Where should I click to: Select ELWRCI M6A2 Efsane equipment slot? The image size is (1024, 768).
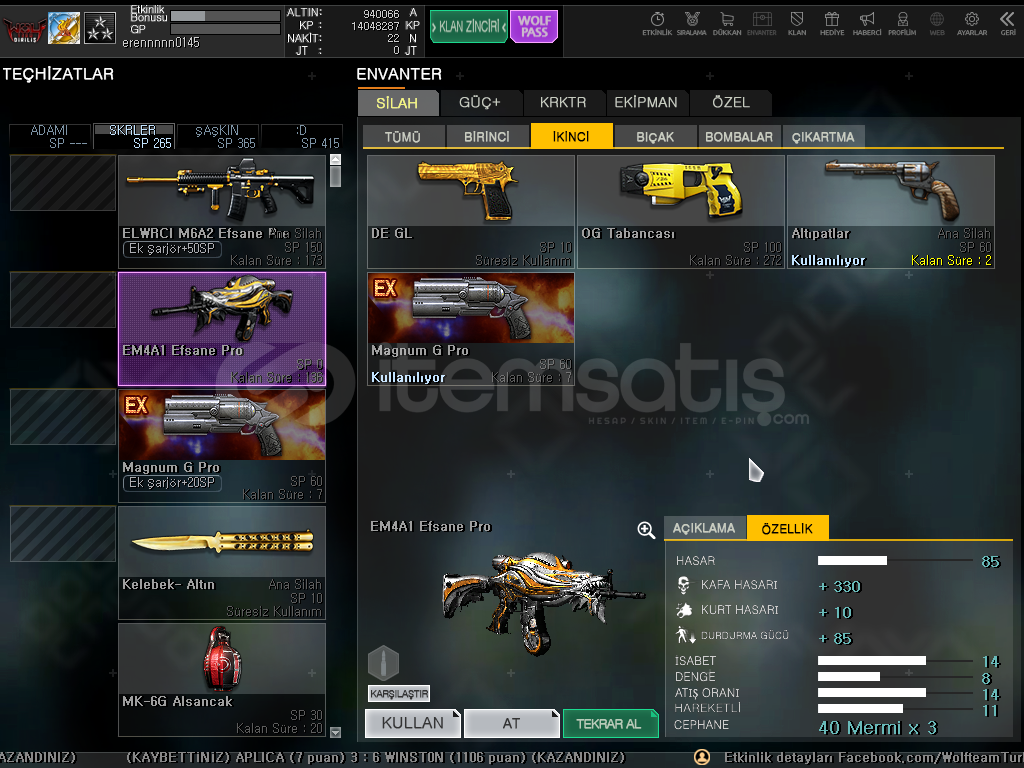tap(222, 212)
